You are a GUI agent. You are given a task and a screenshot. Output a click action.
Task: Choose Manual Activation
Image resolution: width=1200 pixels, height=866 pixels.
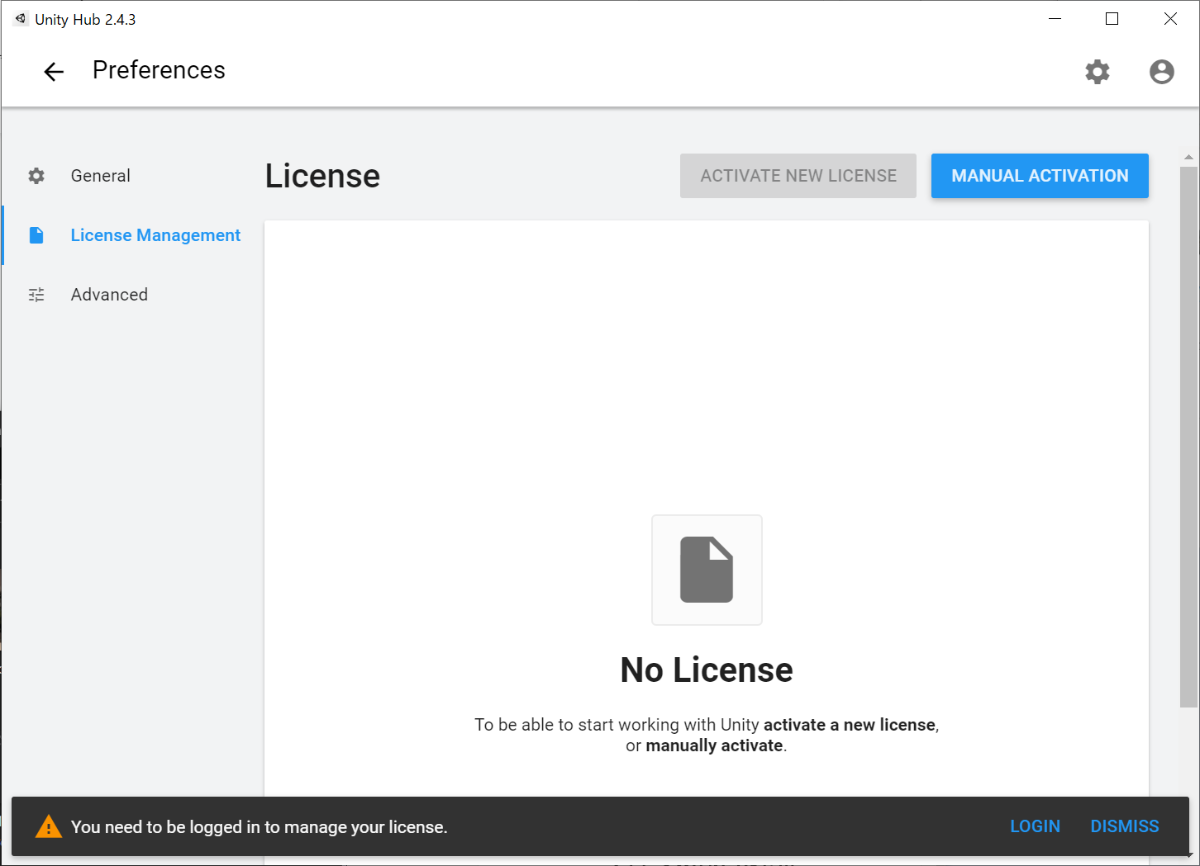tap(1040, 176)
